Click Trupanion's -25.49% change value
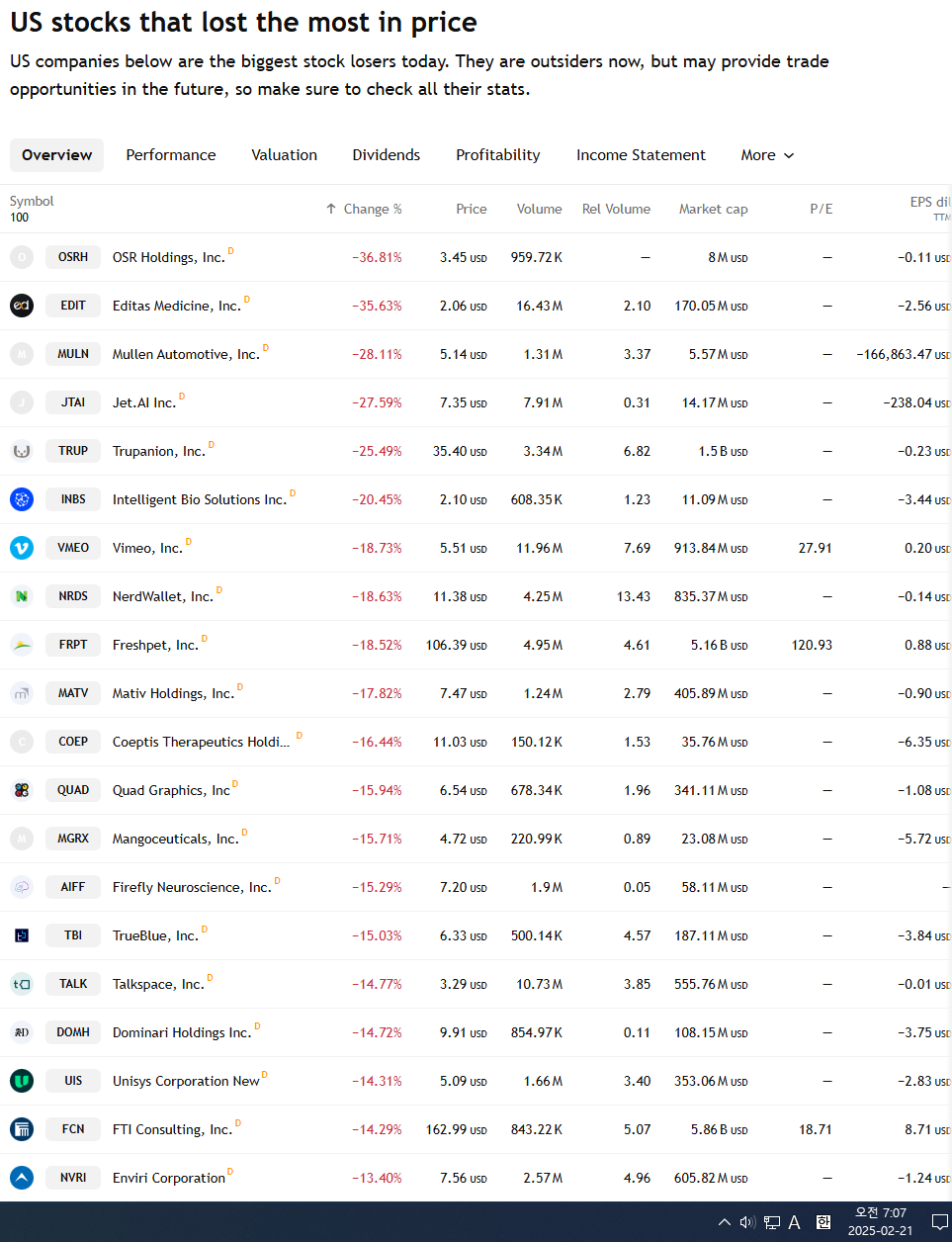 coord(377,451)
